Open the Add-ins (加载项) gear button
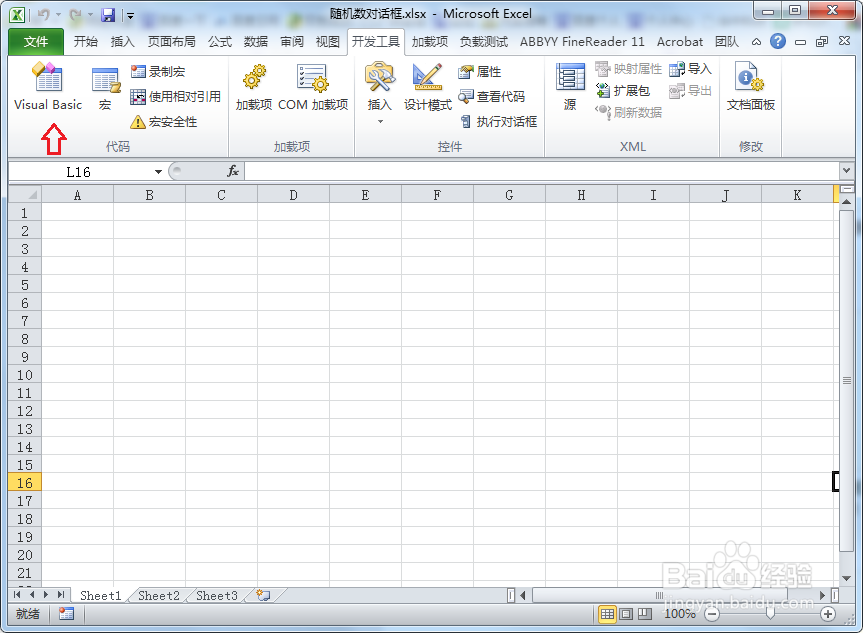Screen dimensions: 863x633 pos(254,87)
